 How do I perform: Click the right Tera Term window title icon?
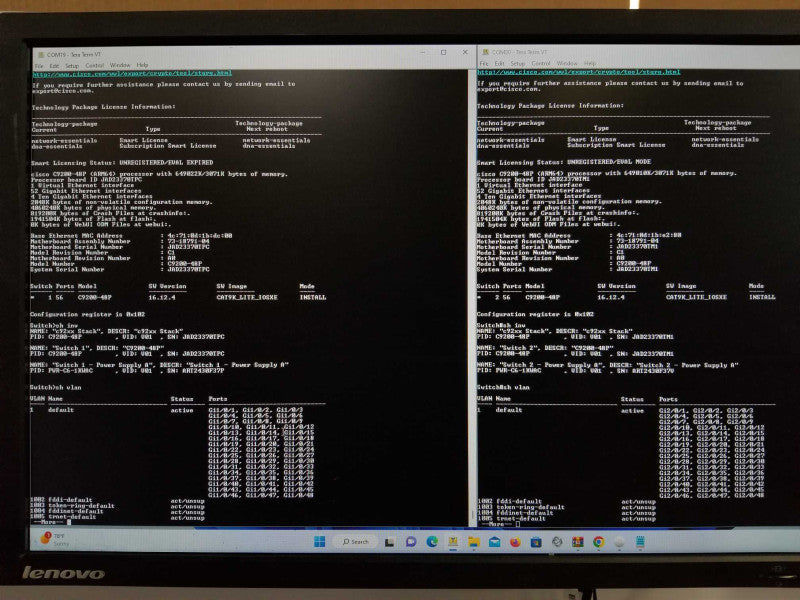click(486, 52)
